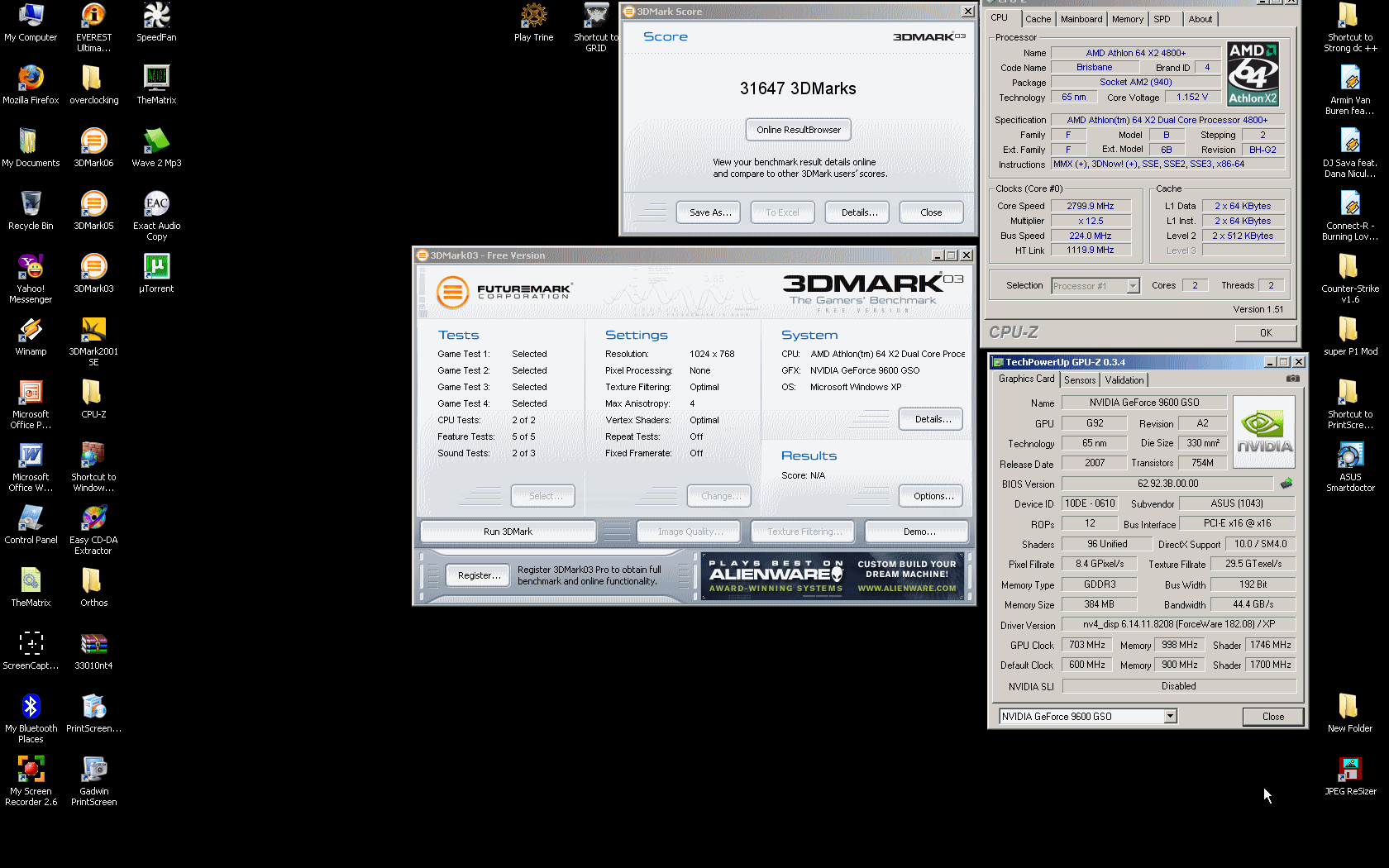The height and width of the screenshot is (868, 1389).
Task: Open Wave 2 Mp3 desktop icon
Action: [156, 148]
